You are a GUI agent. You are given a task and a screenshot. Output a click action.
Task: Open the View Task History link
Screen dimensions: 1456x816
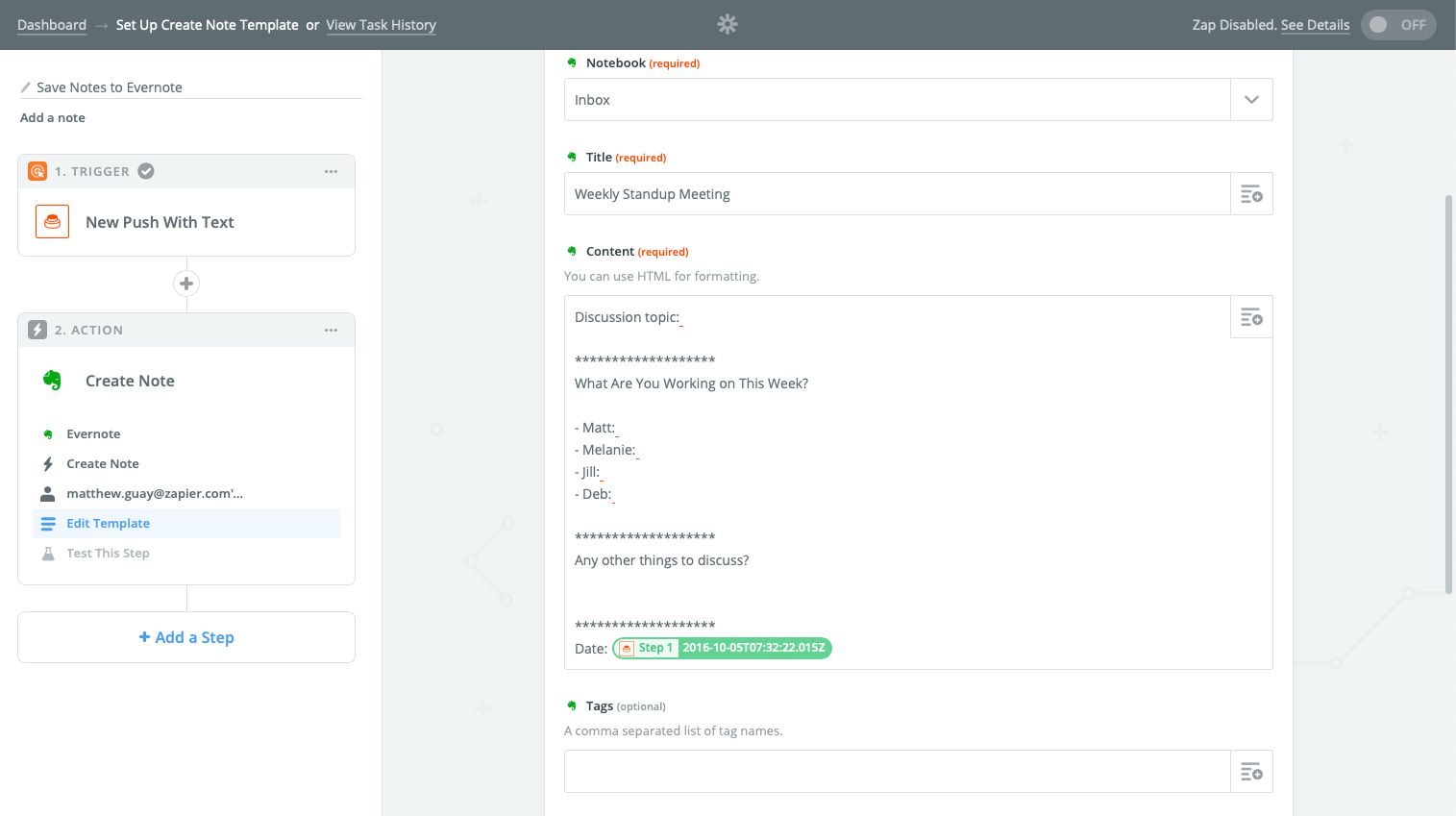click(381, 25)
